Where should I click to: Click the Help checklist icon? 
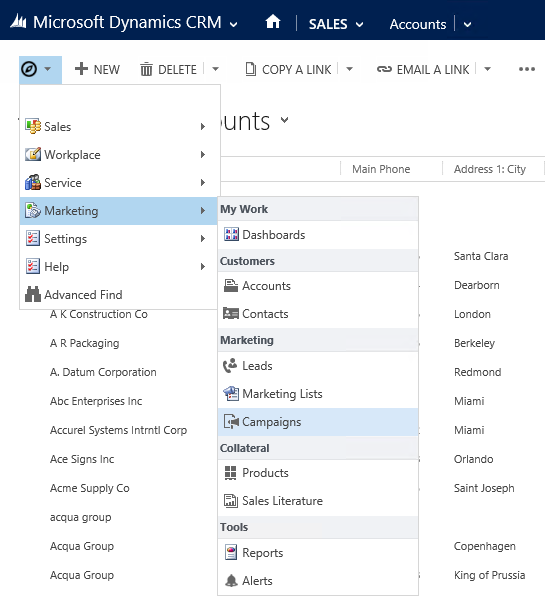click(x=33, y=266)
